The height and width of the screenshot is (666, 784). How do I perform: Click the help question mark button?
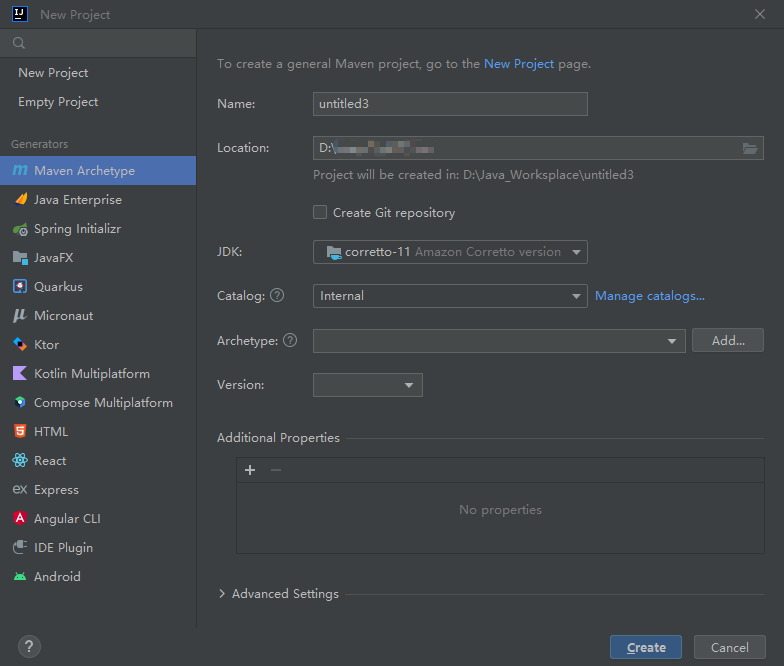[29, 646]
